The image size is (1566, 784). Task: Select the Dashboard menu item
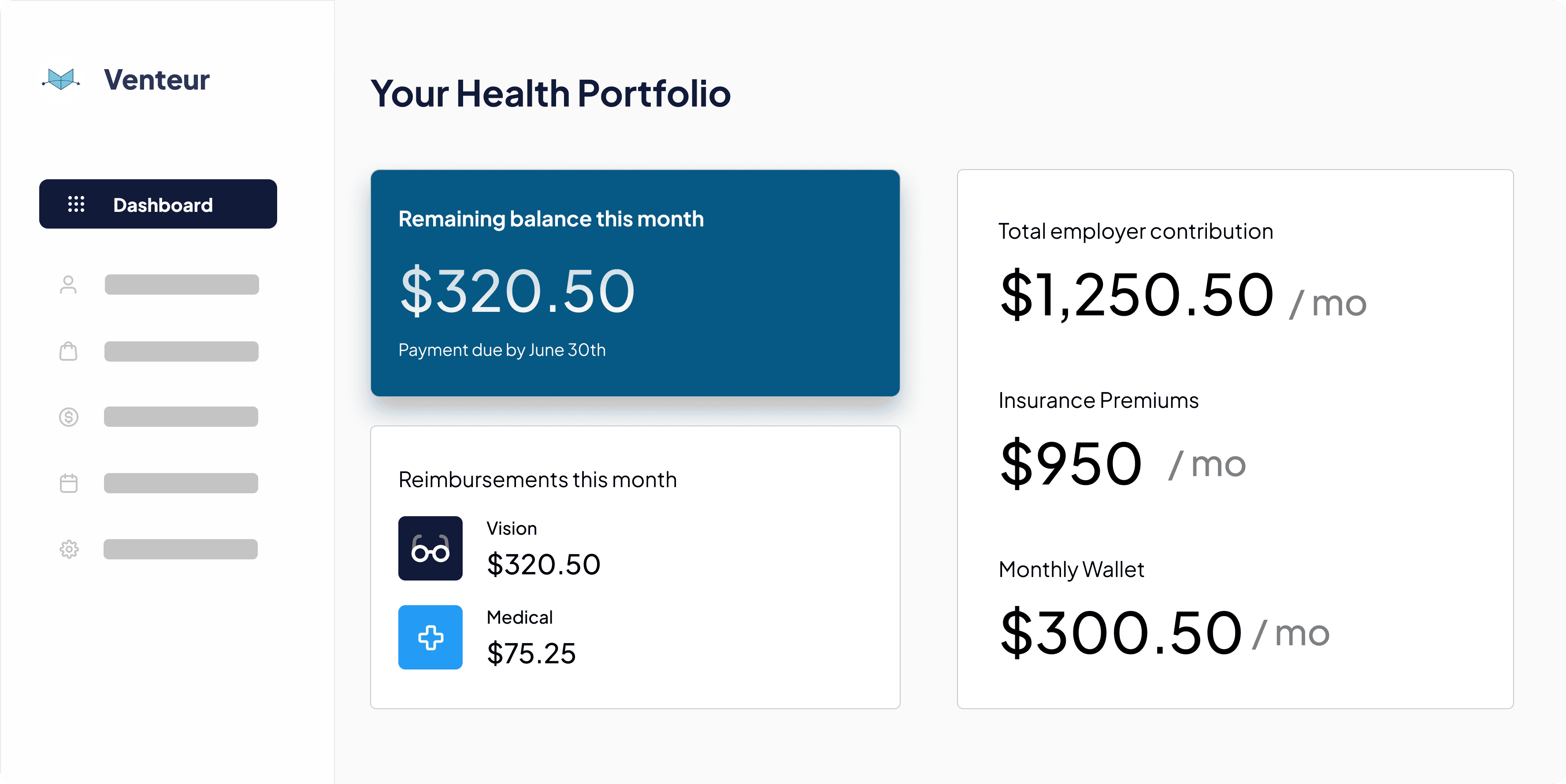point(162,205)
